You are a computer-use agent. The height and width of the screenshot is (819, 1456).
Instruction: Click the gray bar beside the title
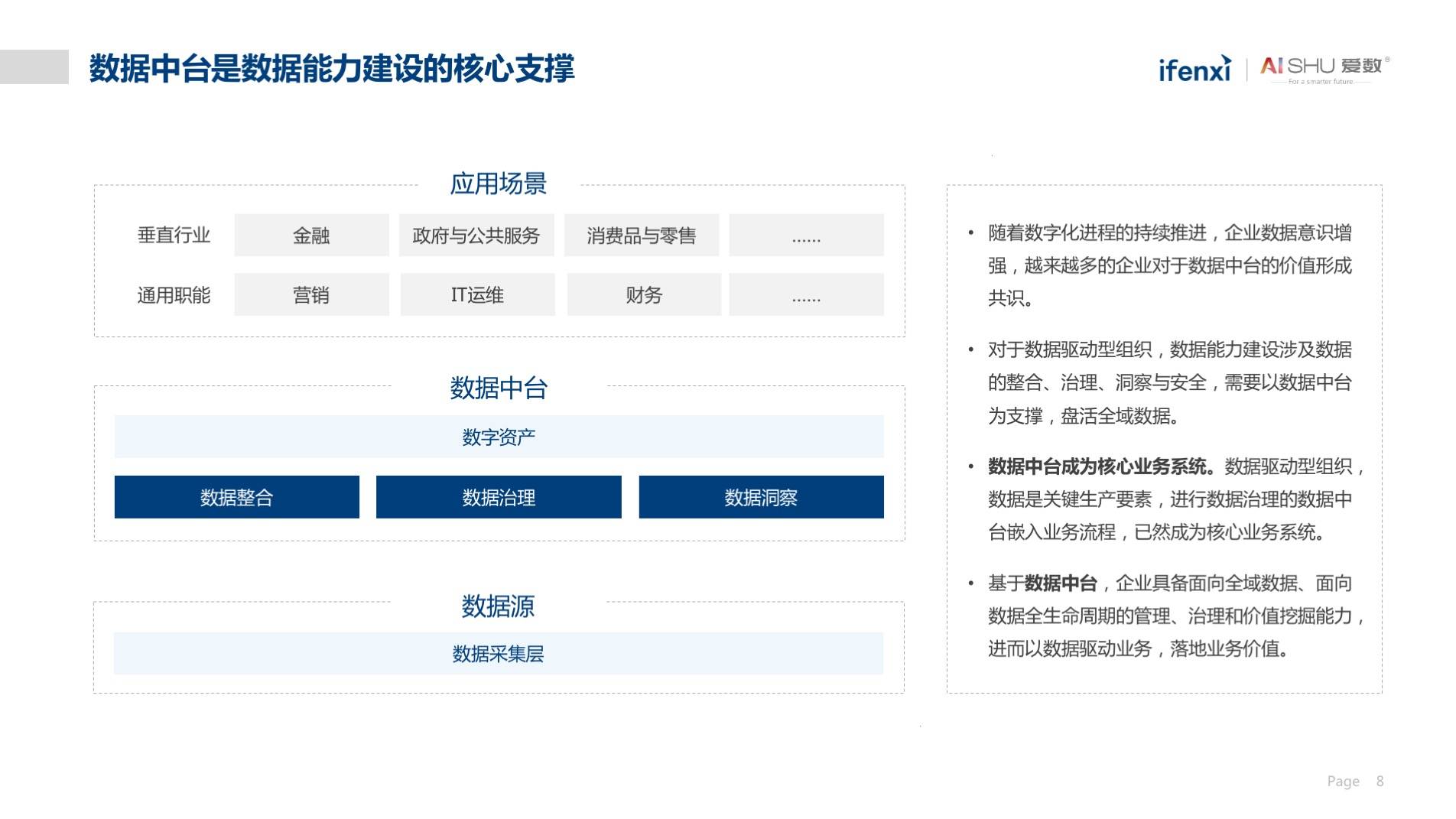(x=34, y=67)
